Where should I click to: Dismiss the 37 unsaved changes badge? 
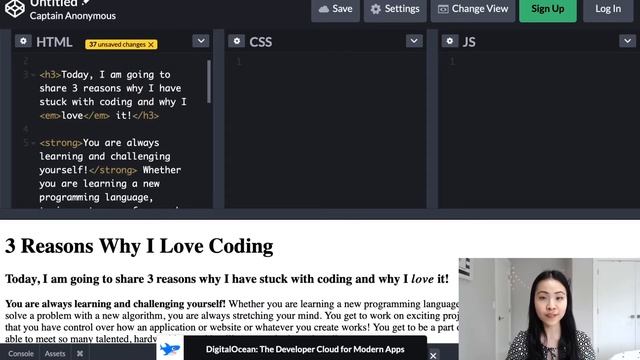point(151,44)
